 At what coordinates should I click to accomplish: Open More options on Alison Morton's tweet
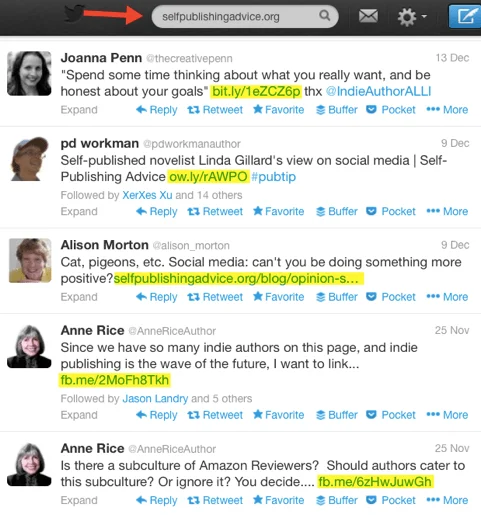tap(447, 297)
